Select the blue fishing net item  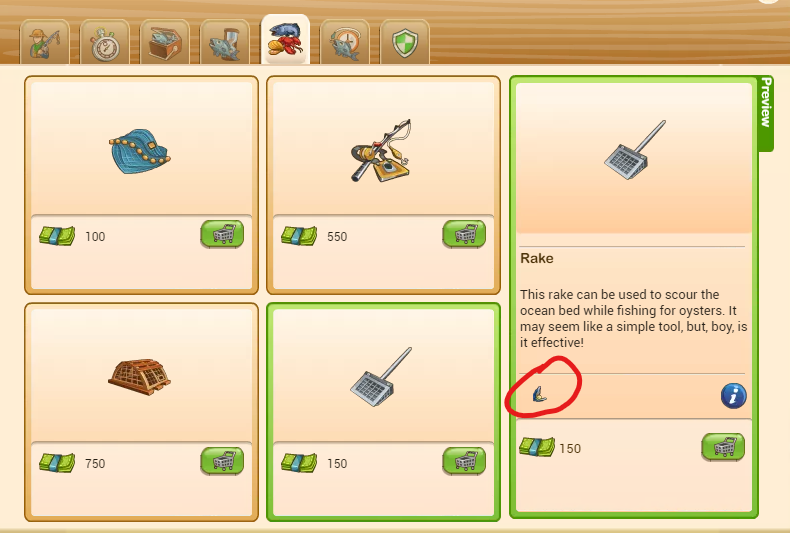140,151
